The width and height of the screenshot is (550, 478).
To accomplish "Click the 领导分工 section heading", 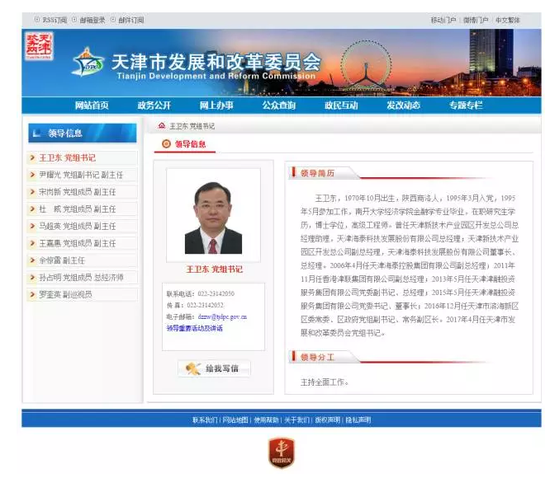I will click(317, 357).
